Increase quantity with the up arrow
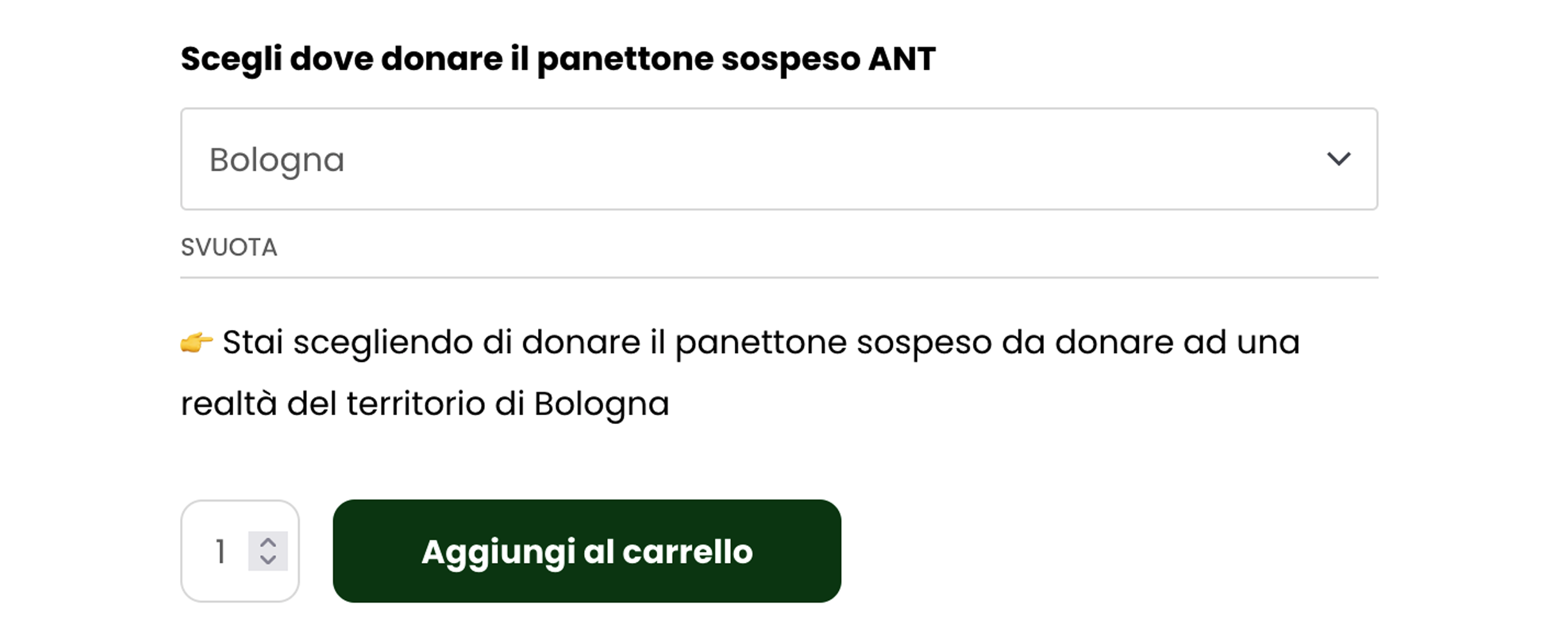This screenshot has width=1568, height=638. point(268,543)
